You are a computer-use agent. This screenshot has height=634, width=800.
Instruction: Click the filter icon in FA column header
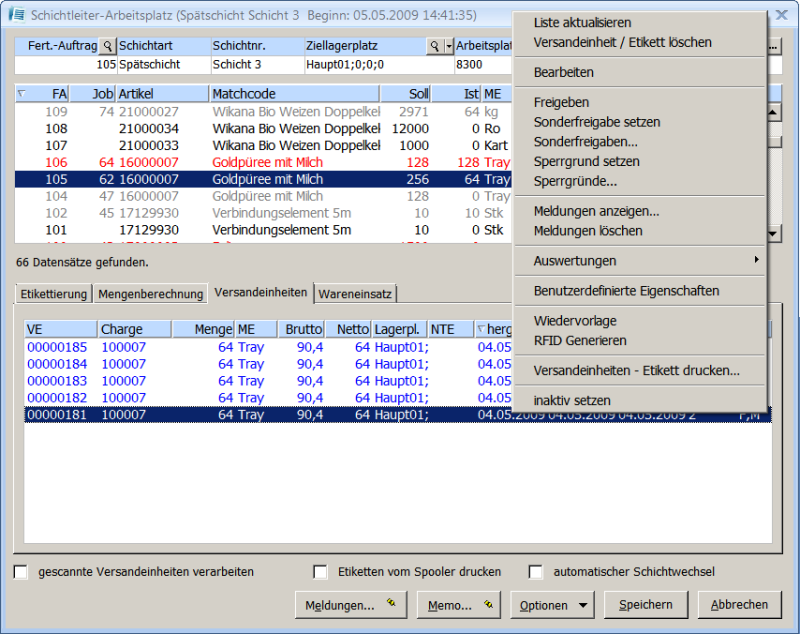(x=23, y=93)
